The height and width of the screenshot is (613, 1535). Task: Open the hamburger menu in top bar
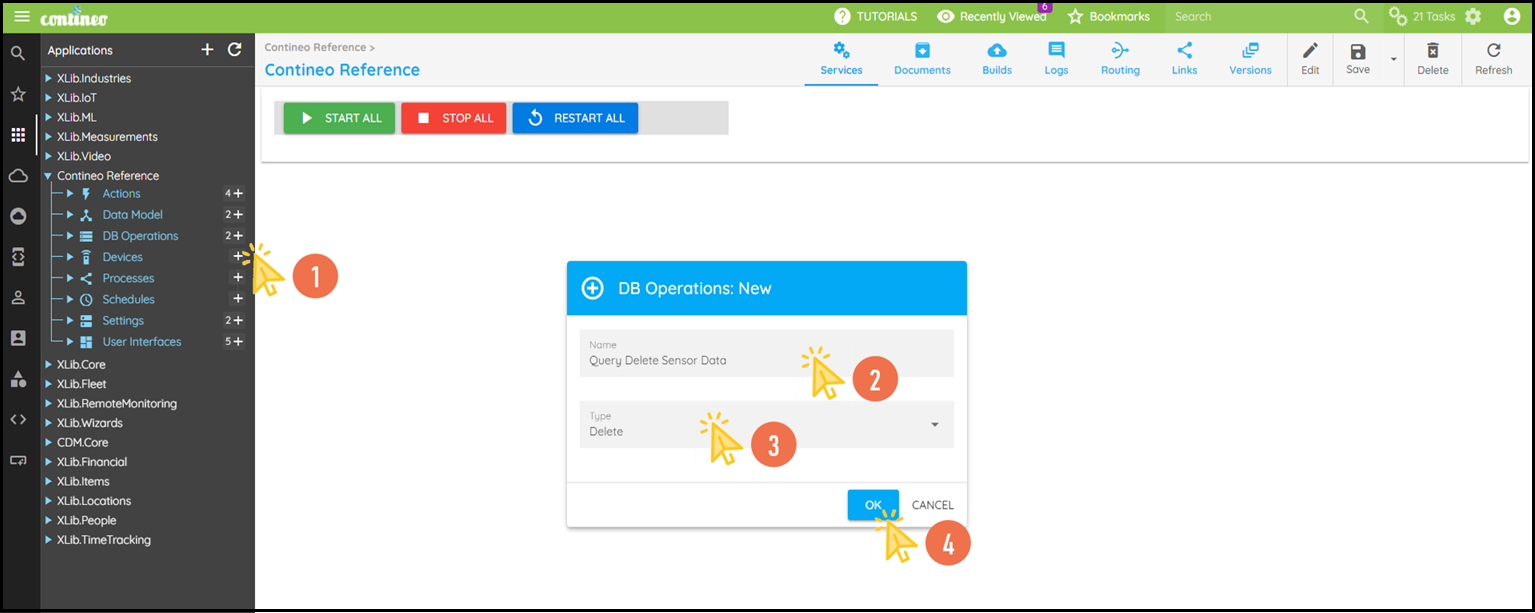point(21,17)
